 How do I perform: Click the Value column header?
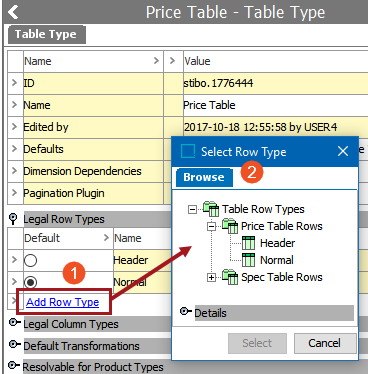click(276, 61)
